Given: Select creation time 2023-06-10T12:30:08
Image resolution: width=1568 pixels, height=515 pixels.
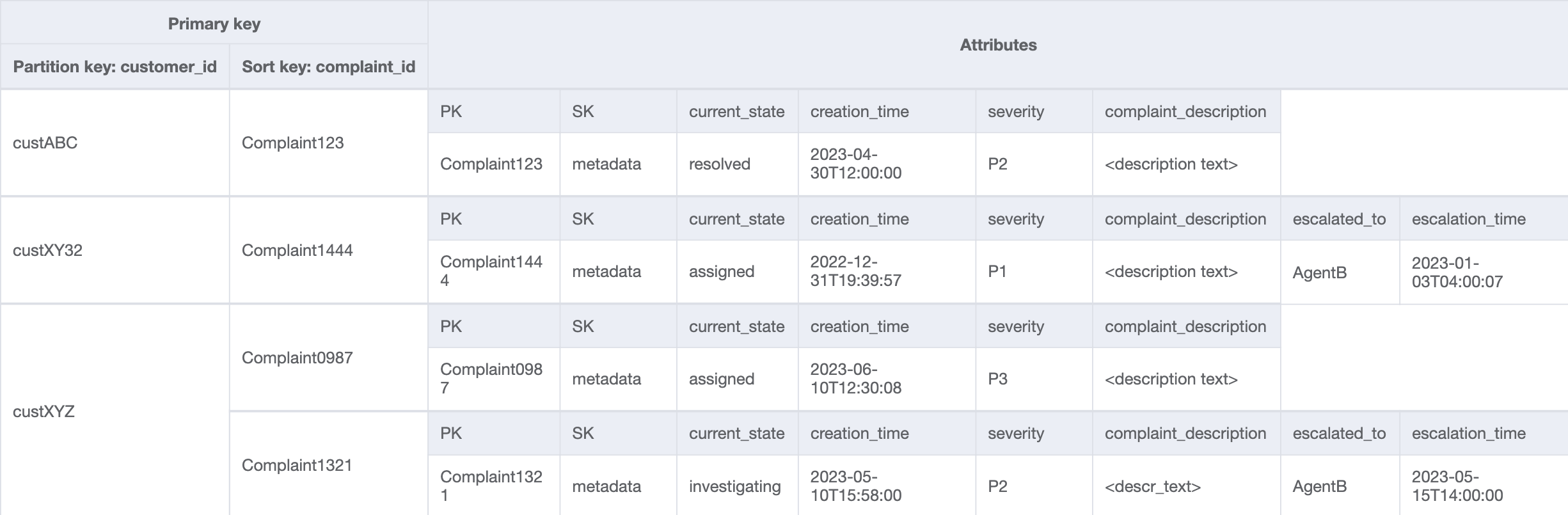Looking at the screenshot, I should click(855, 379).
